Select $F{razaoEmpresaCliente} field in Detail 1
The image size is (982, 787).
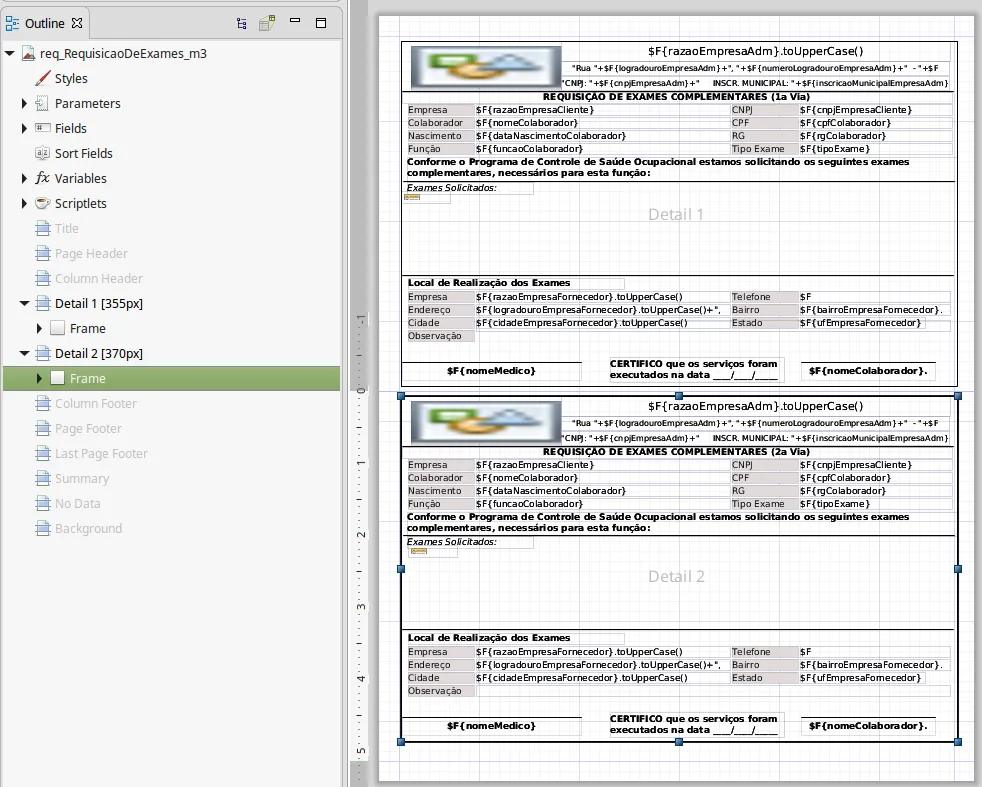click(602, 110)
